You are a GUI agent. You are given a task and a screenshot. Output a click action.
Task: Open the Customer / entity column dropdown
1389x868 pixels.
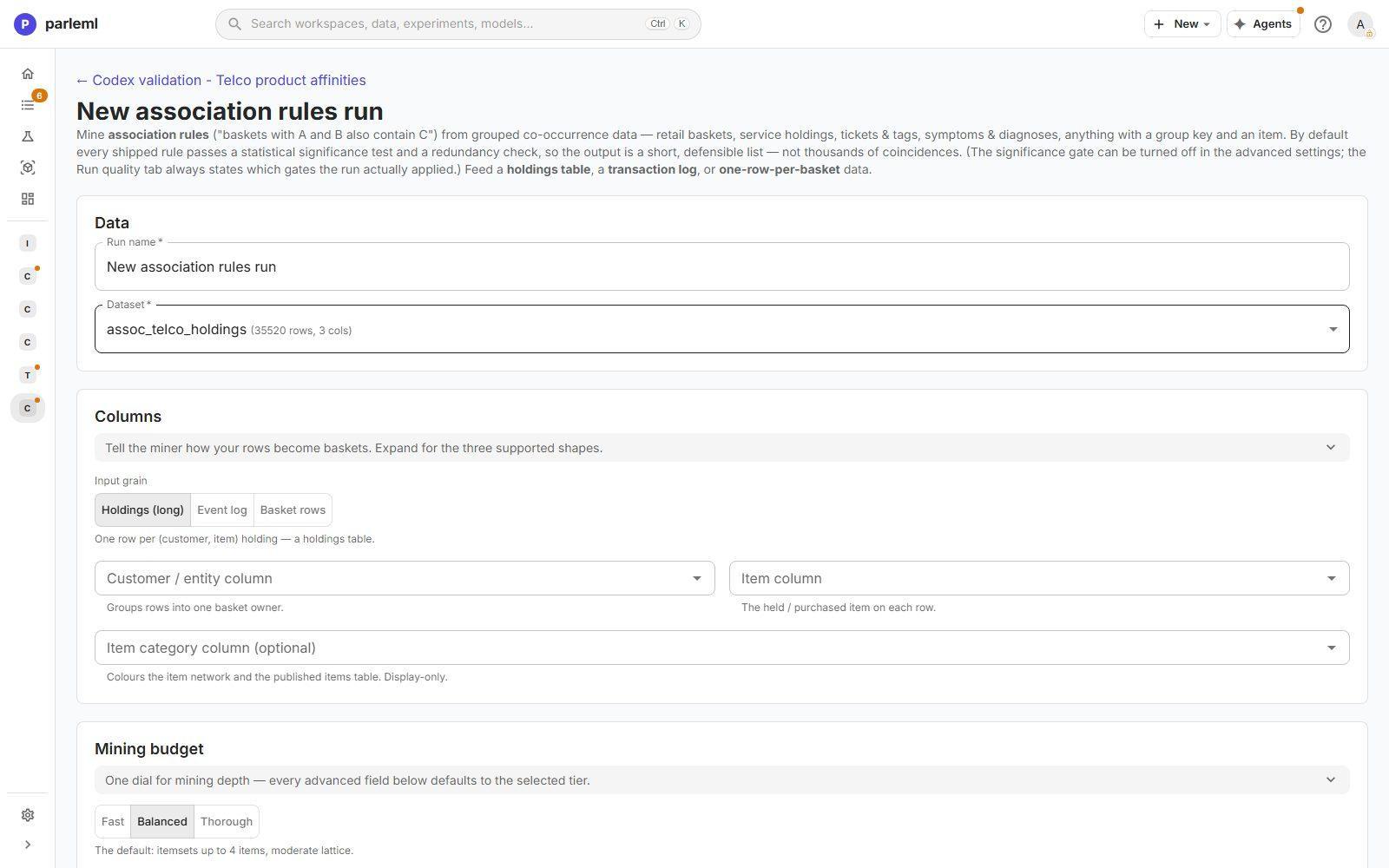click(x=405, y=578)
